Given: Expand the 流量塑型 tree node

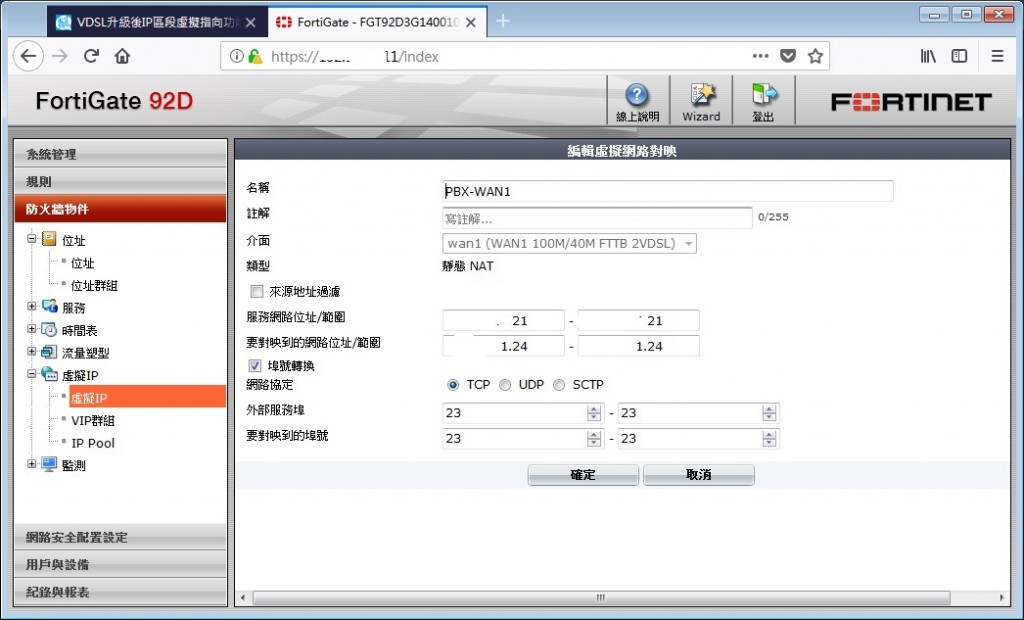Looking at the screenshot, I should (x=31, y=351).
